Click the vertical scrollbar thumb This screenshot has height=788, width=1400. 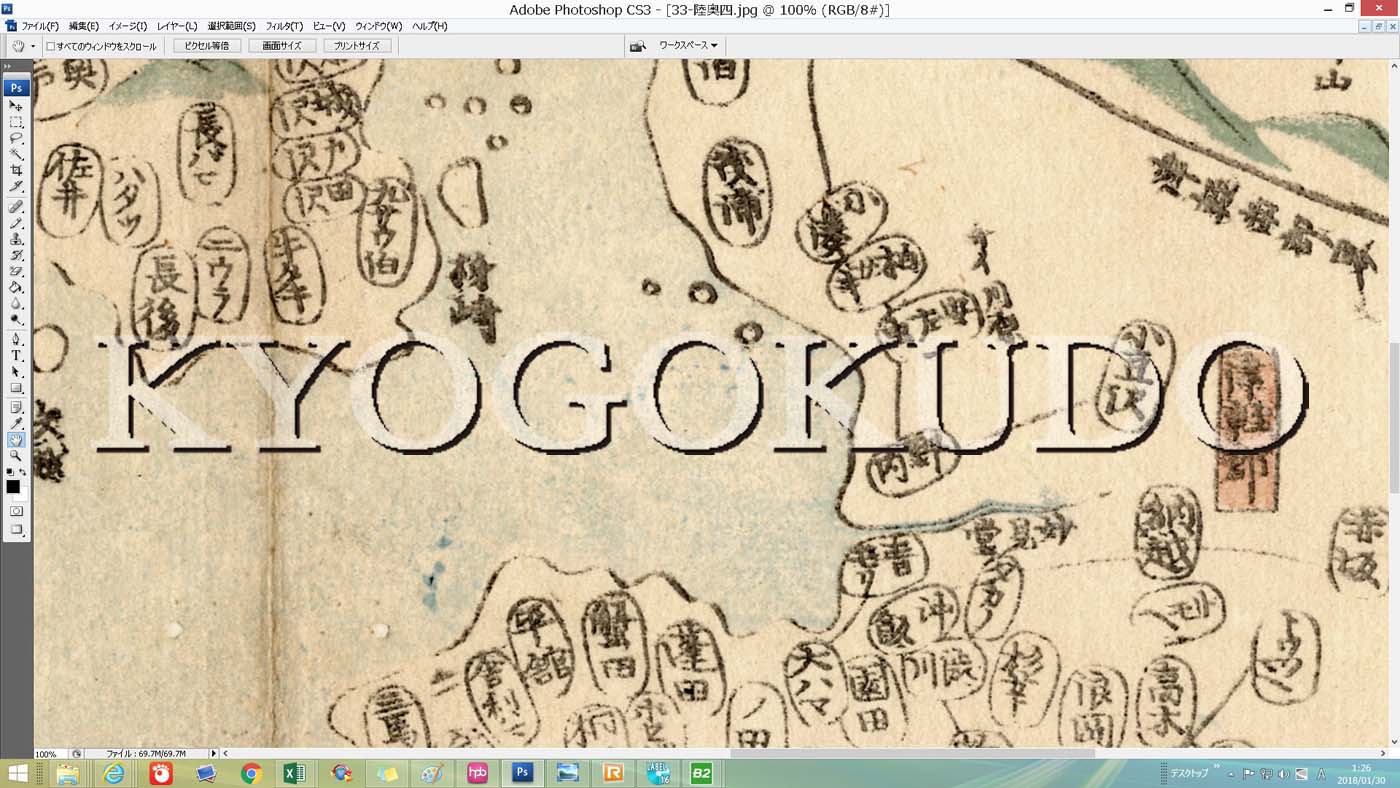coord(1395,417)
